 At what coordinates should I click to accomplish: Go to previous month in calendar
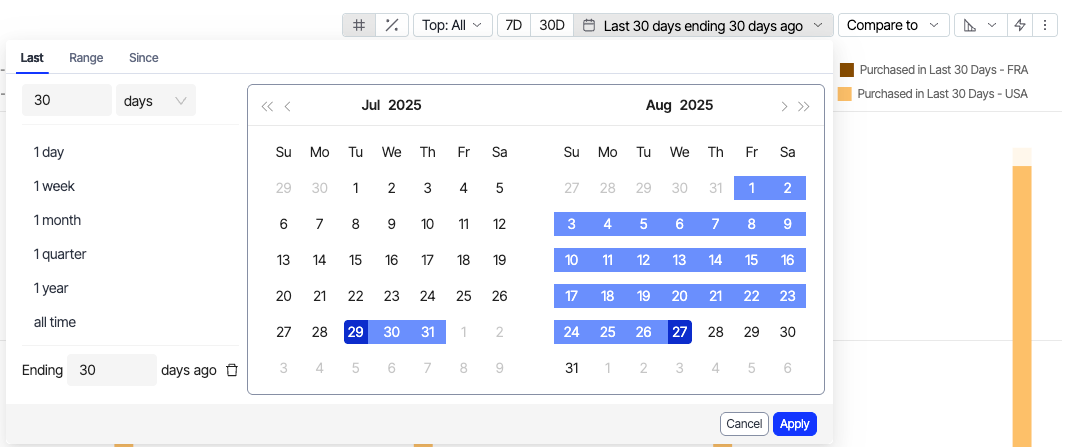pyautogui.click(x=288, y=106)
